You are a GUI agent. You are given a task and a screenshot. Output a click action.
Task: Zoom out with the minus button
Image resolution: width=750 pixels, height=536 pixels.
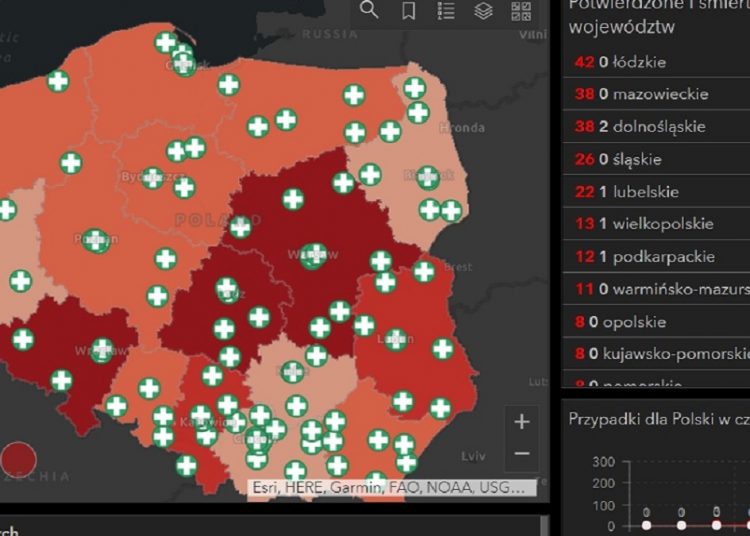click(x=521, y=453)
